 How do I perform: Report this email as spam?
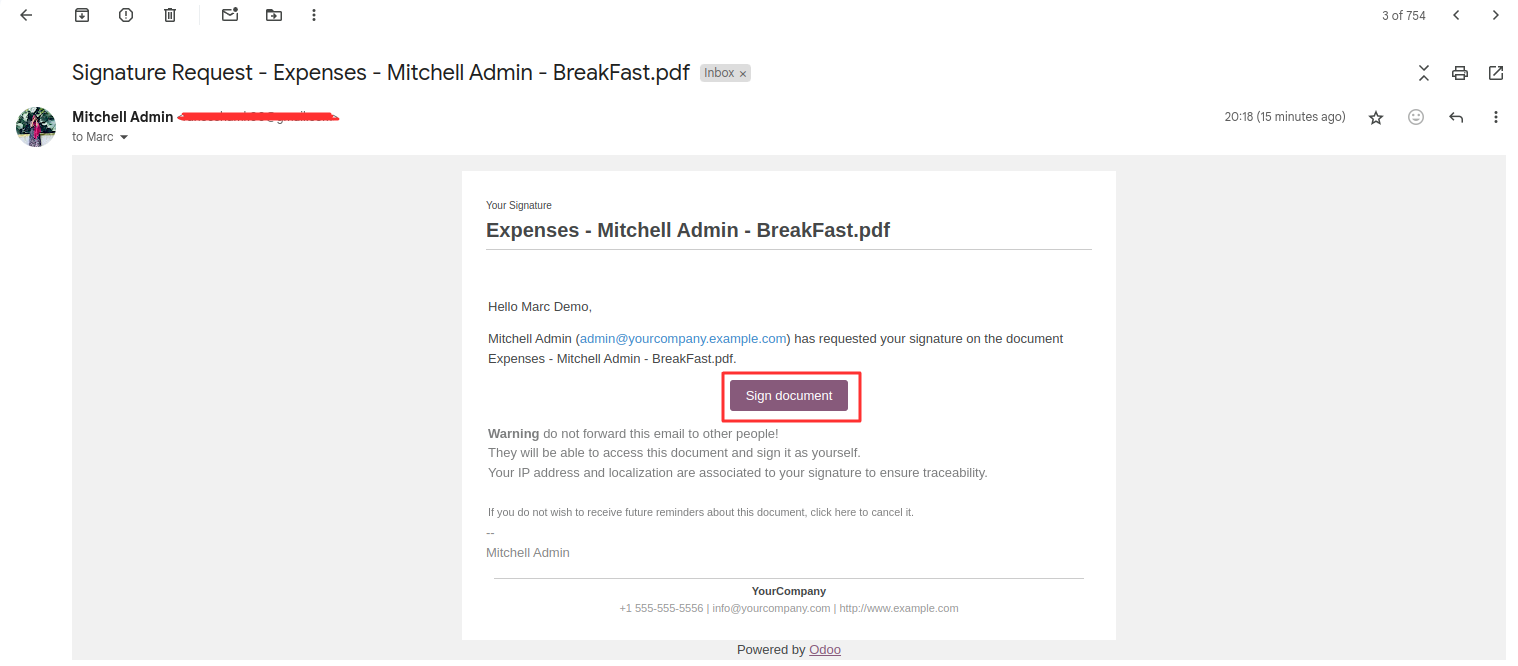tap(126, 15)
